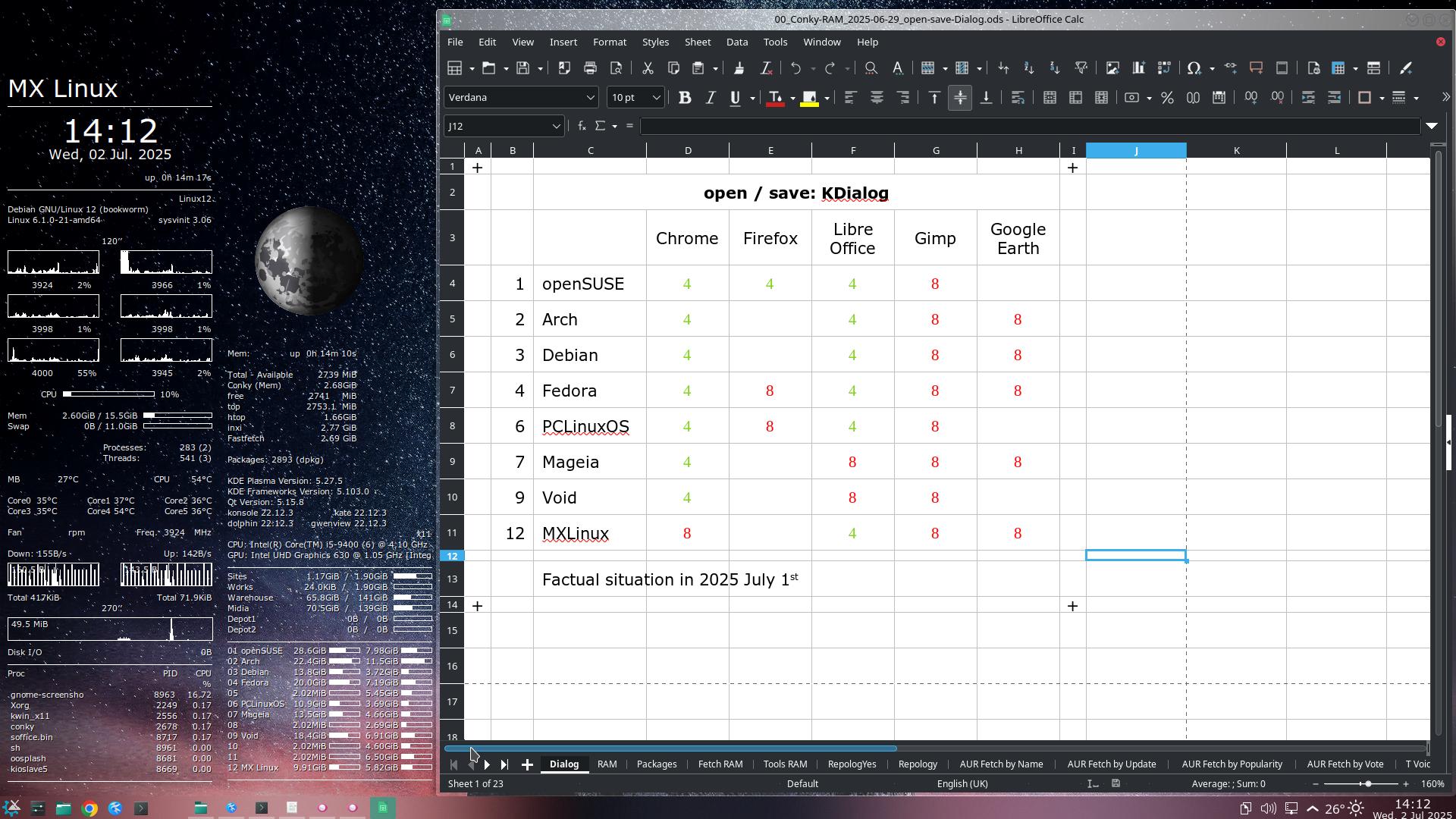Click the Undo arrow icon
The height and width of the screenshot is (819, 1456).
pyautogui.click(x=795, y=68)
